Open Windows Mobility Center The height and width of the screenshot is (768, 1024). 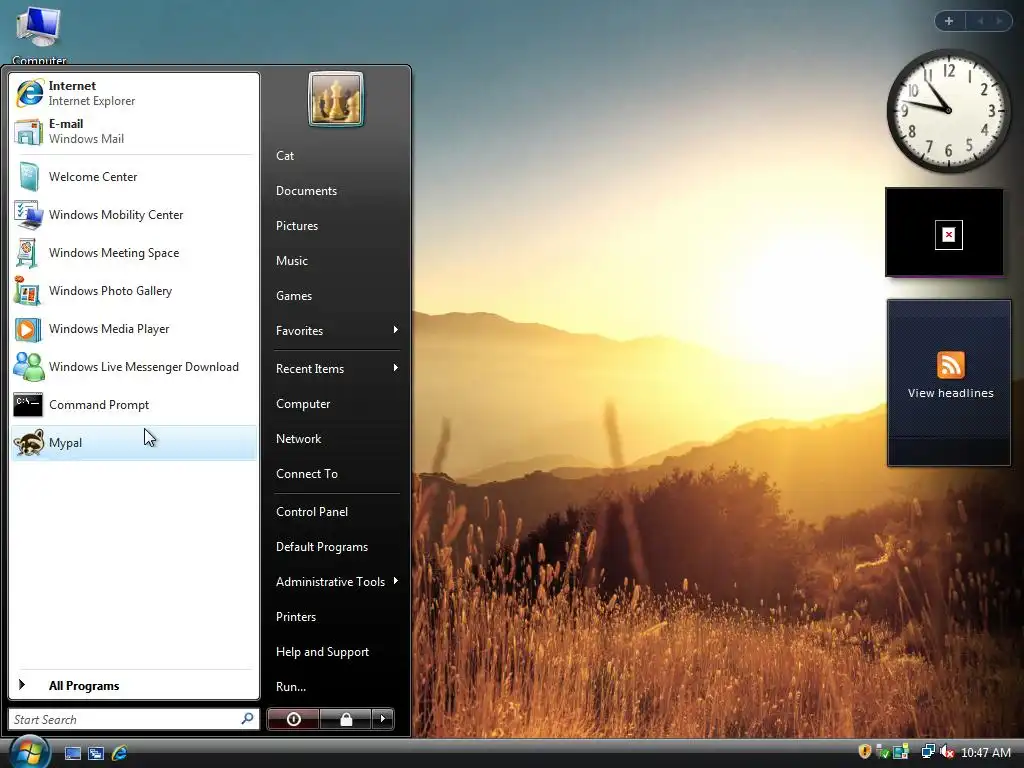point(134,215)
